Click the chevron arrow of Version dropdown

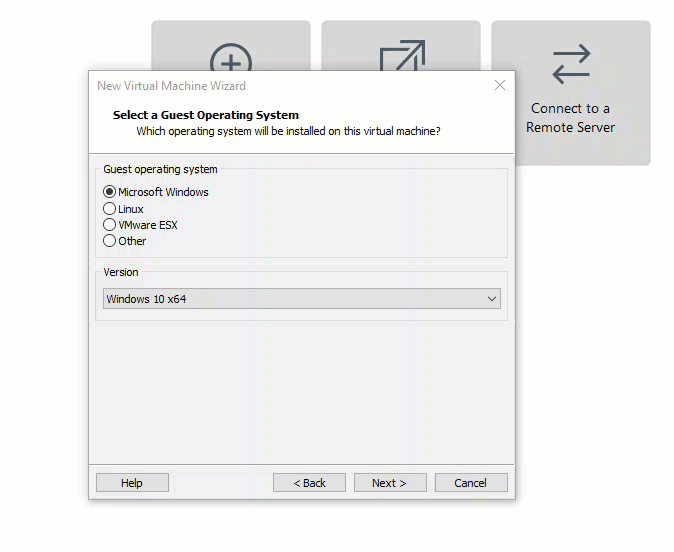(492, 299)
